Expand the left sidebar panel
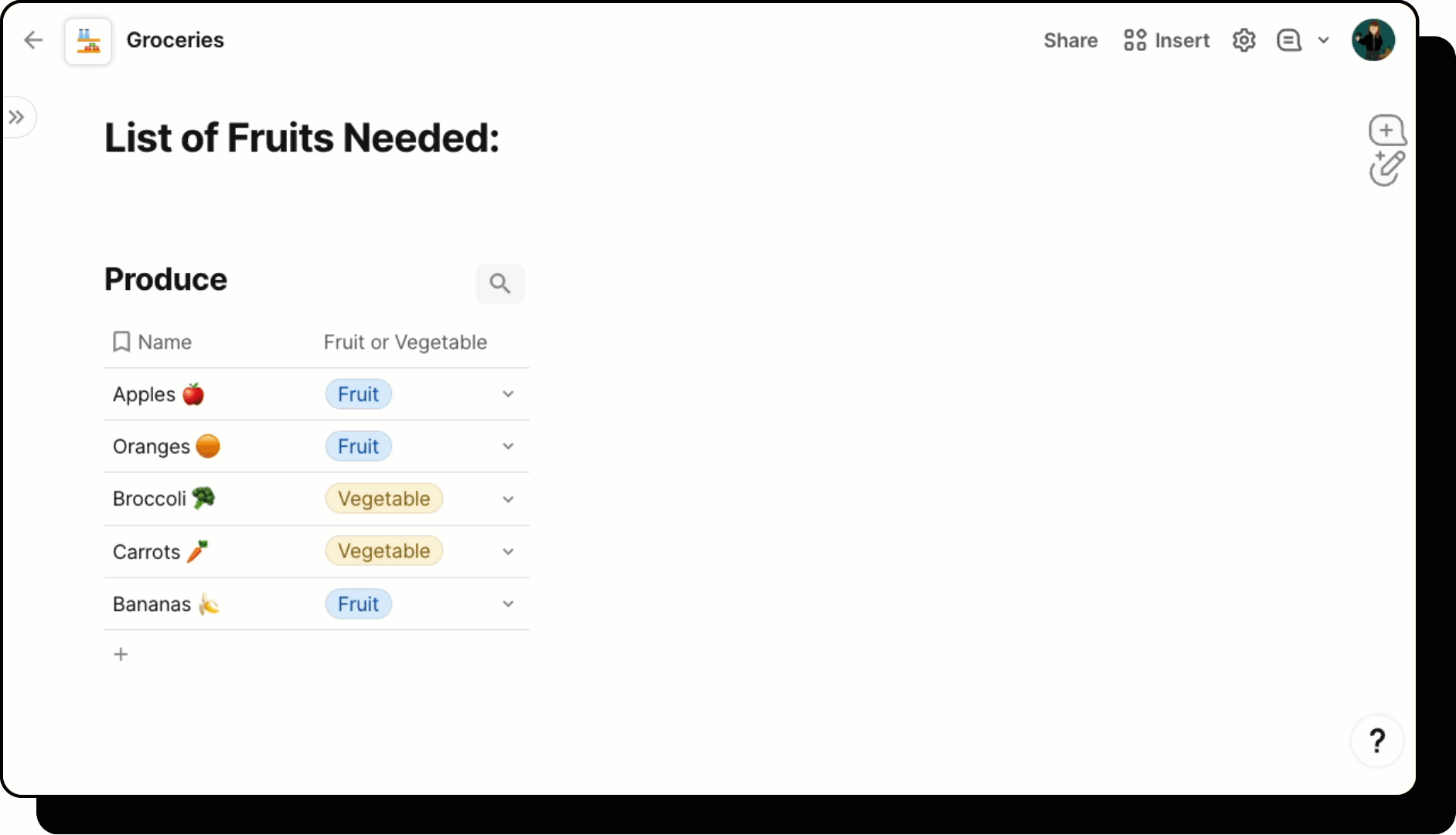The image size is (1456, 835). (17, 118)
